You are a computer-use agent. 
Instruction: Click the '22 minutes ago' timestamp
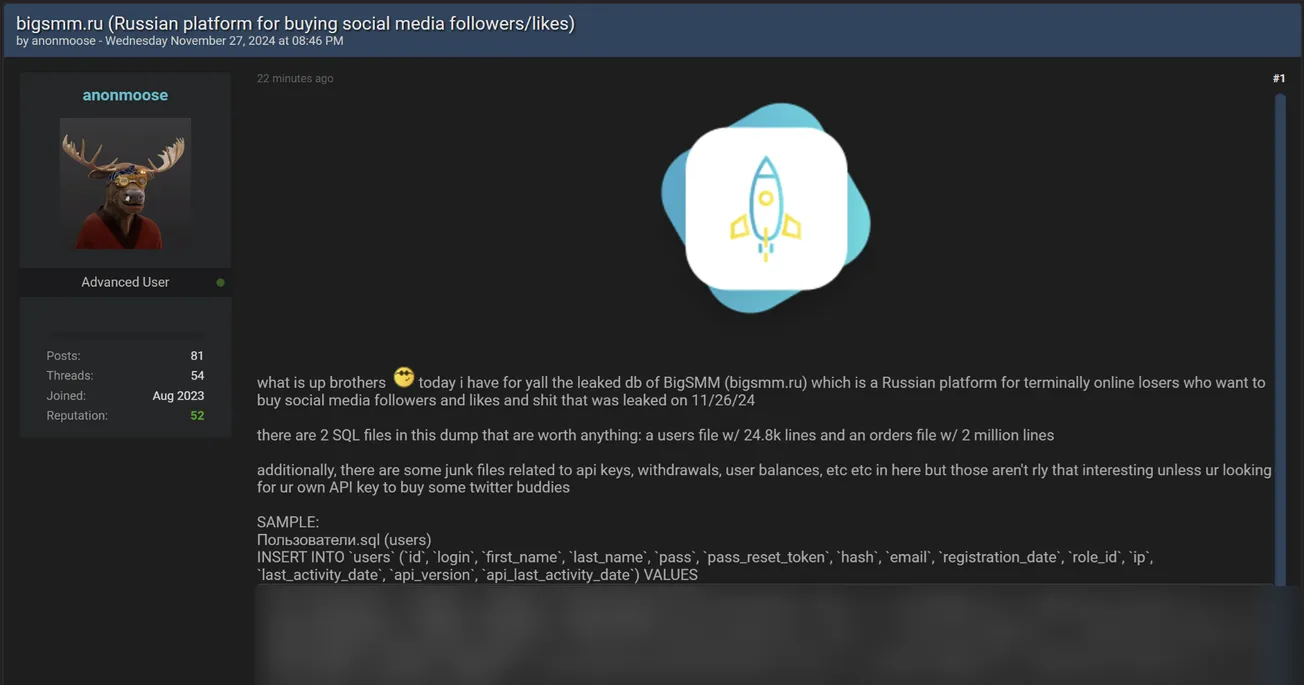295,78
